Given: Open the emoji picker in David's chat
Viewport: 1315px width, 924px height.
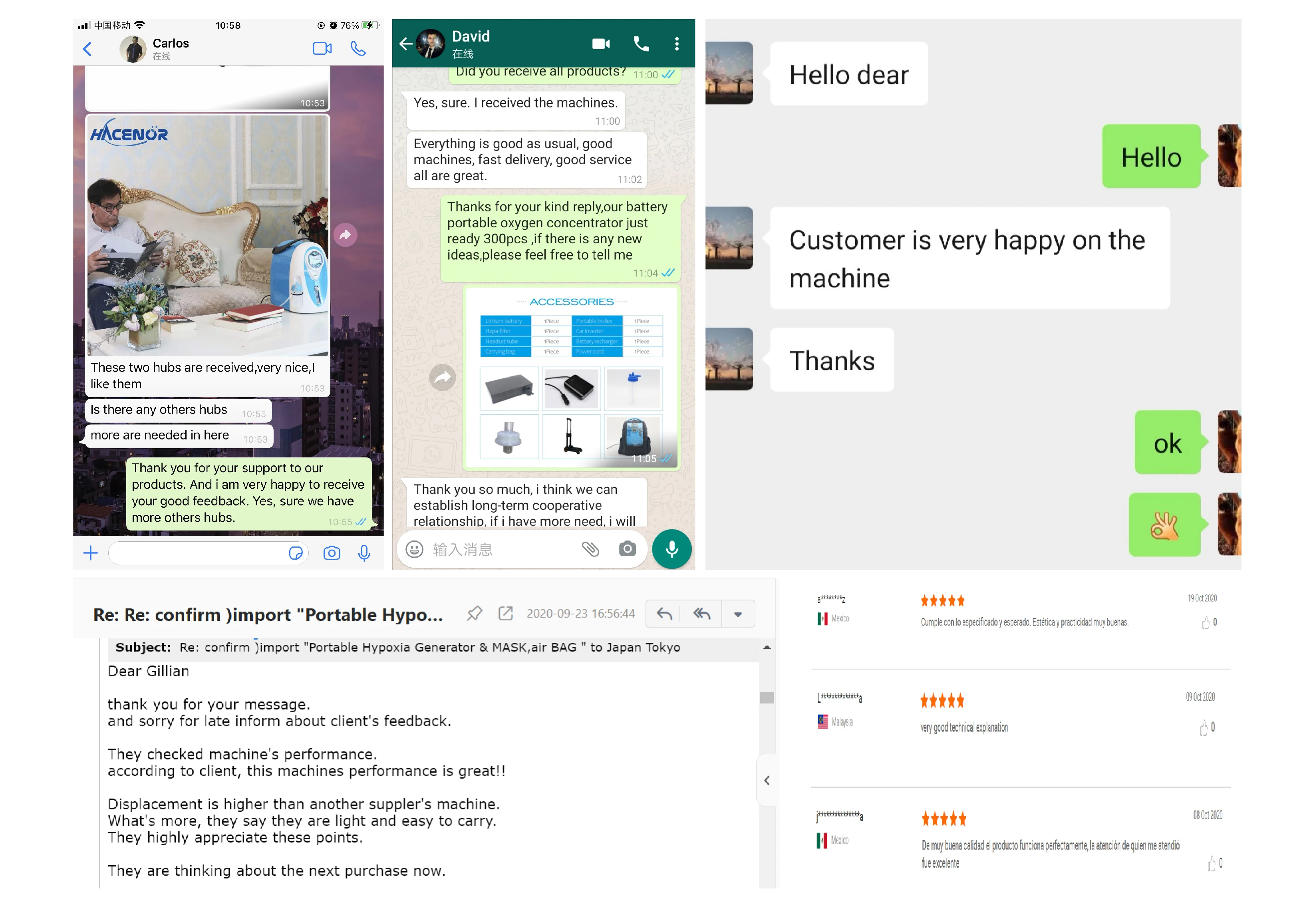Looking at the screenshot, I should [x=414, y=549].
